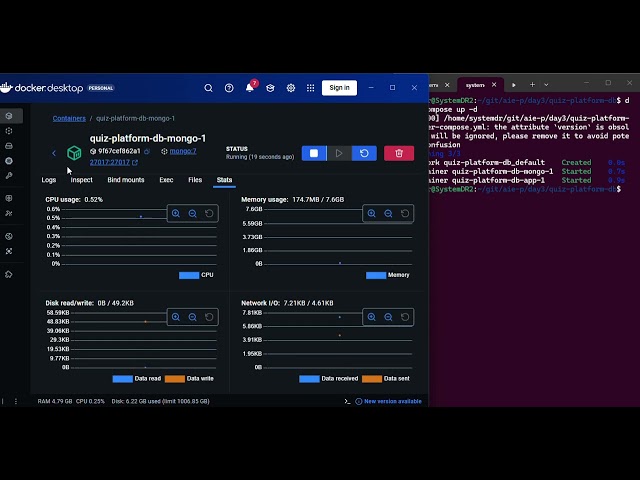Toggle the Data write legend swatch

coord(175,379)
